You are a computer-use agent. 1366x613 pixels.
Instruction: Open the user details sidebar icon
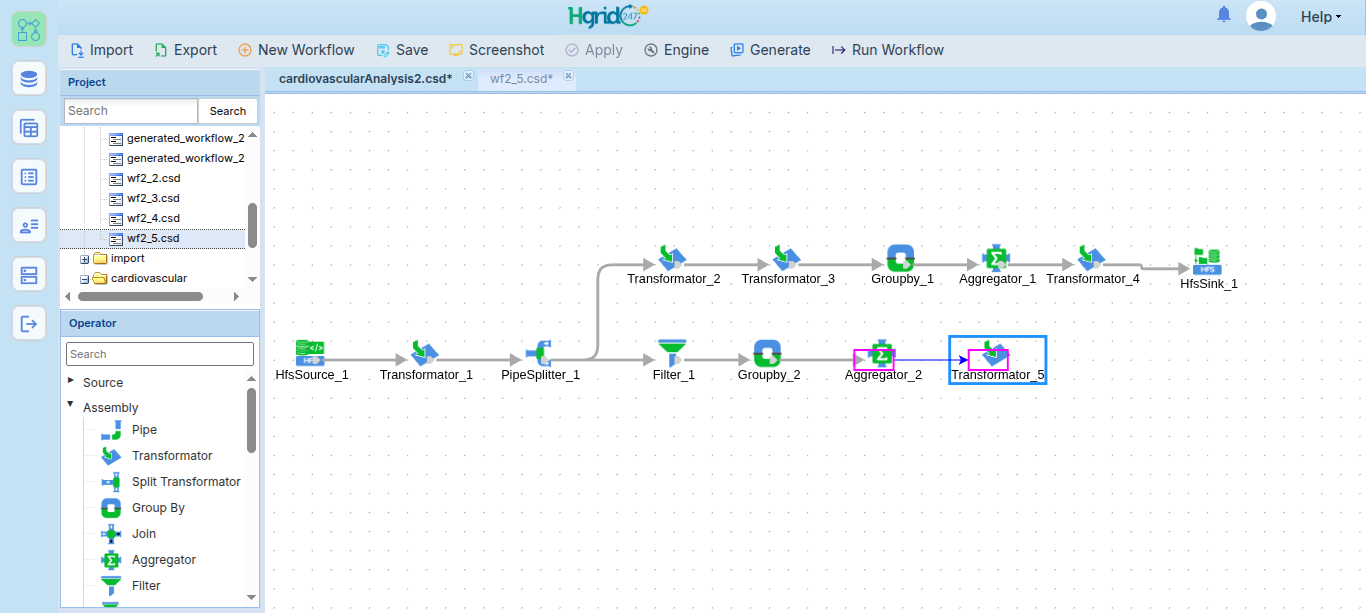click(x=29, y=225)
